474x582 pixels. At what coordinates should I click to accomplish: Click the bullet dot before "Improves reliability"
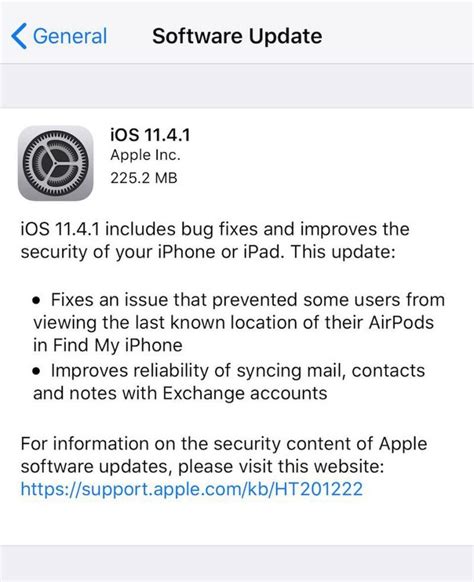pyautogui.click(x=36, y=371)
